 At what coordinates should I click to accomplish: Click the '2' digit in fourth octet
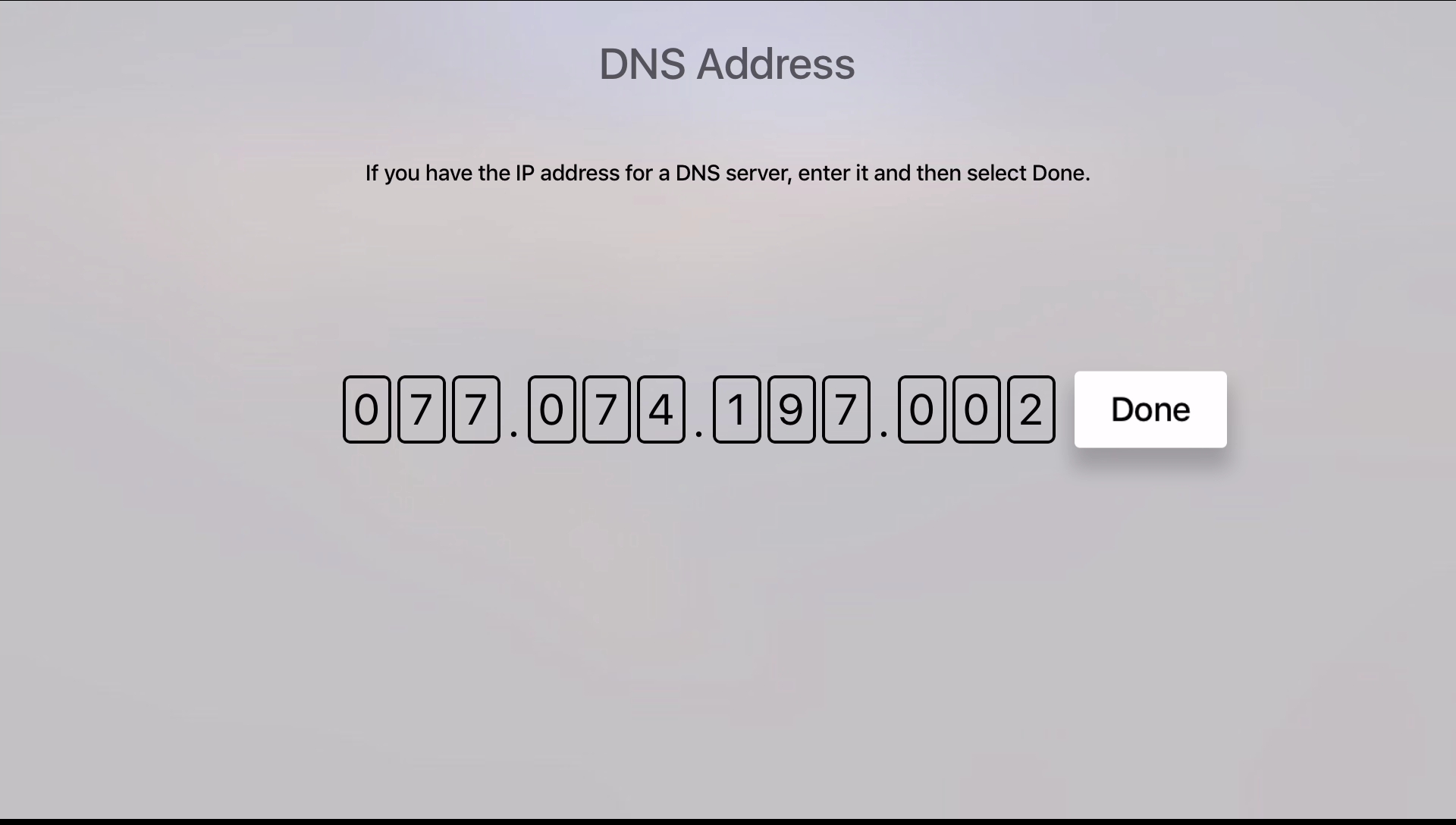(x=1030, y=408)
